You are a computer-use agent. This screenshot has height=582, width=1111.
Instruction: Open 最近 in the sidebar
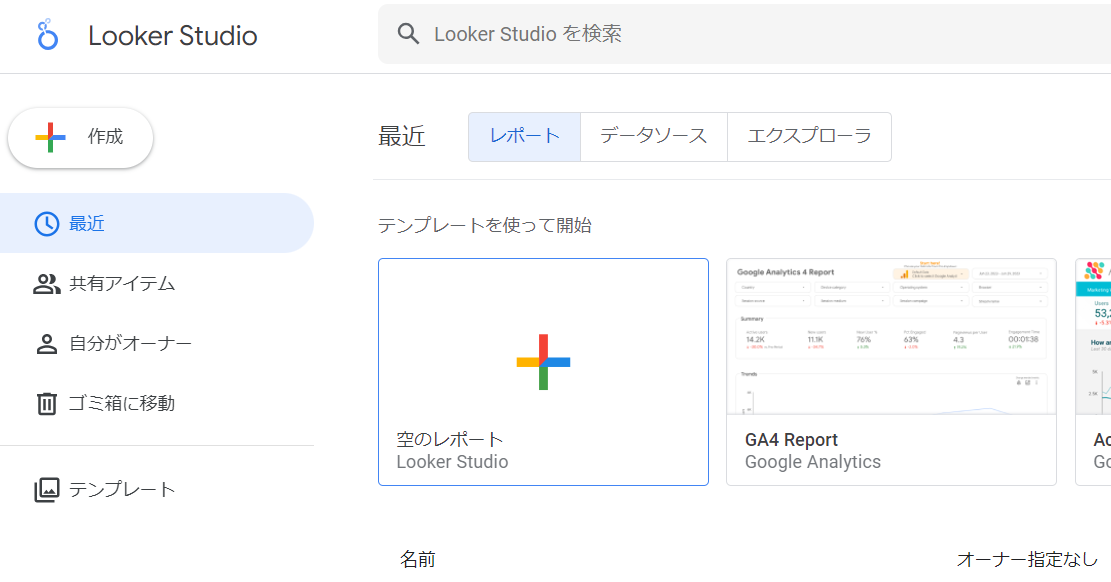tap(157, 223)
